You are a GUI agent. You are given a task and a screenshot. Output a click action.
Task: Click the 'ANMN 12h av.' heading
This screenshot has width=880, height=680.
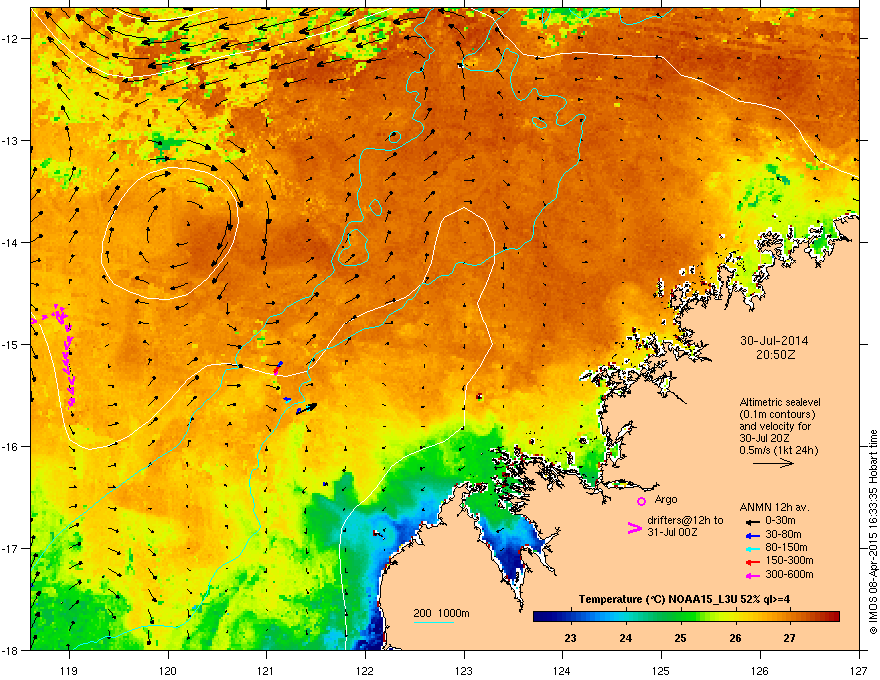(x=774, y=508)
